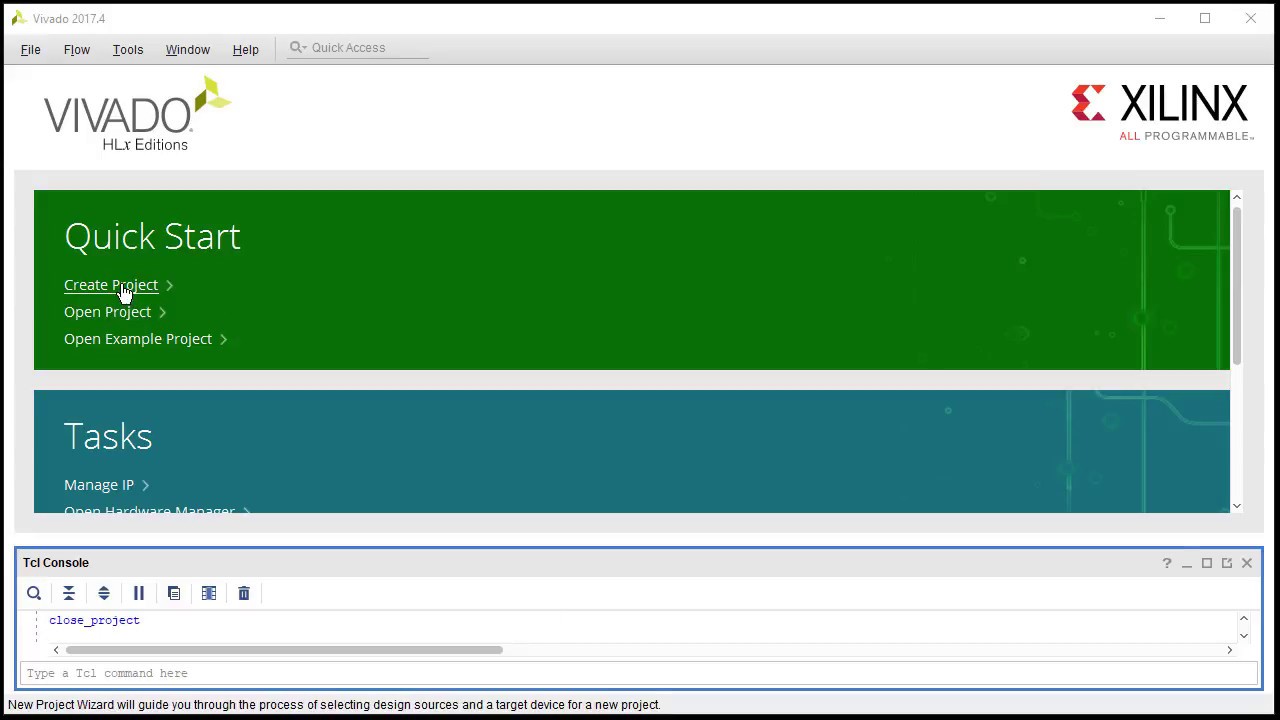
Task: Float the Tcl Console panel
Action: coord(1227,563)
